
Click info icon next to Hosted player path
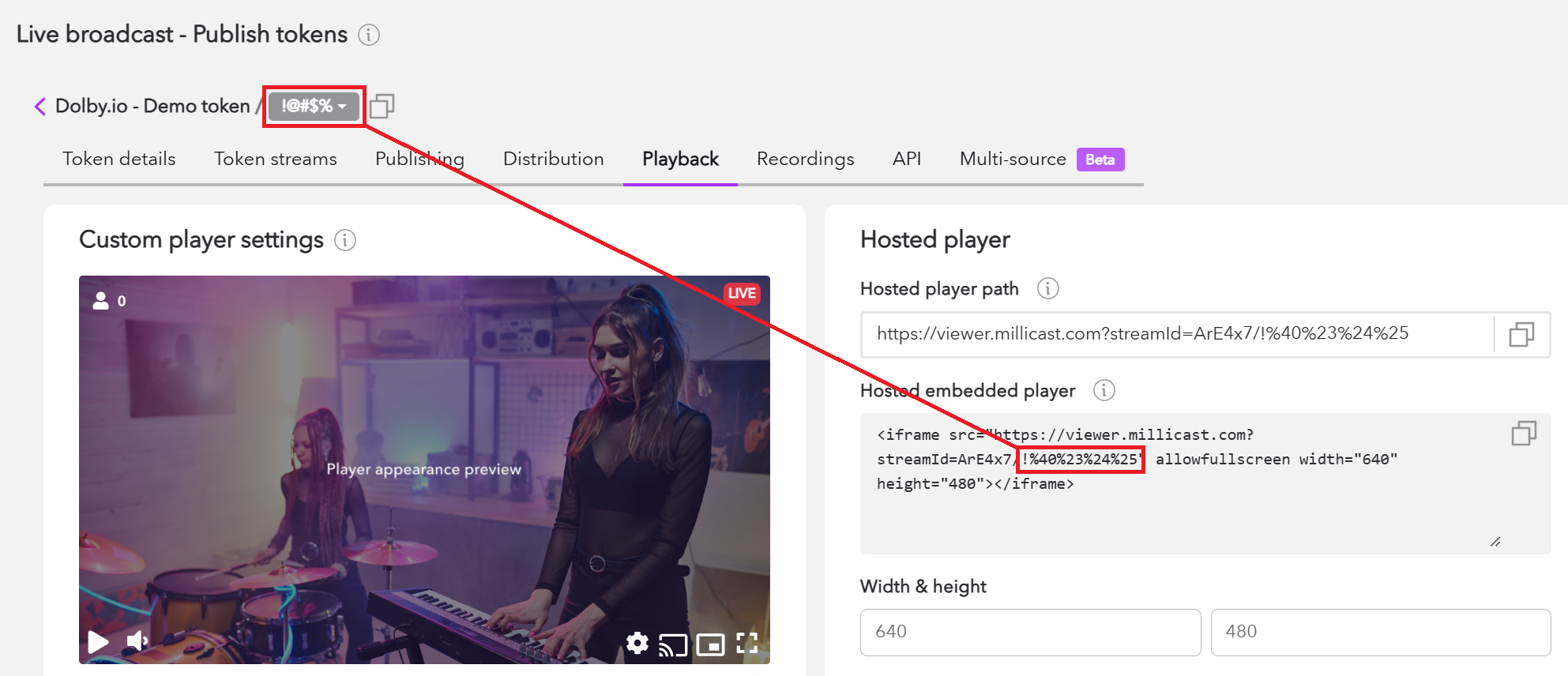1048,288
